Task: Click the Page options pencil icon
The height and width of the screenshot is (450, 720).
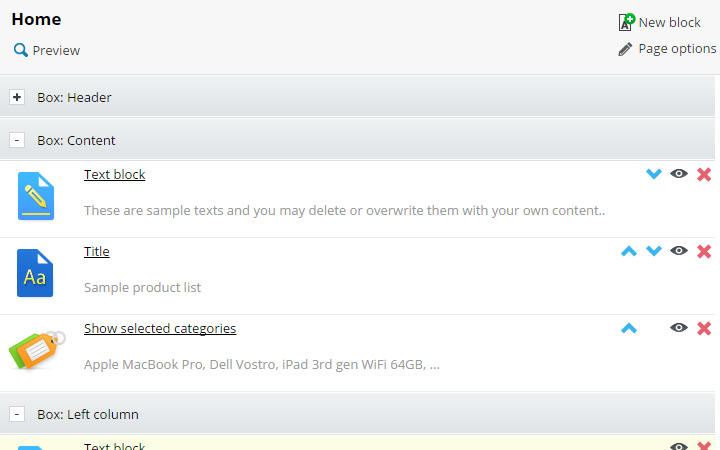Action: point(625,49)
